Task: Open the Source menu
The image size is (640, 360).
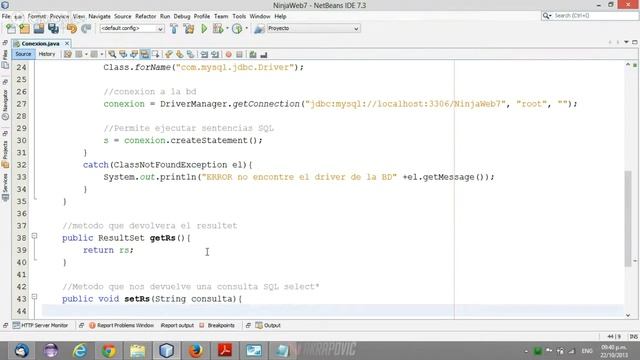Action: (122, 16)
